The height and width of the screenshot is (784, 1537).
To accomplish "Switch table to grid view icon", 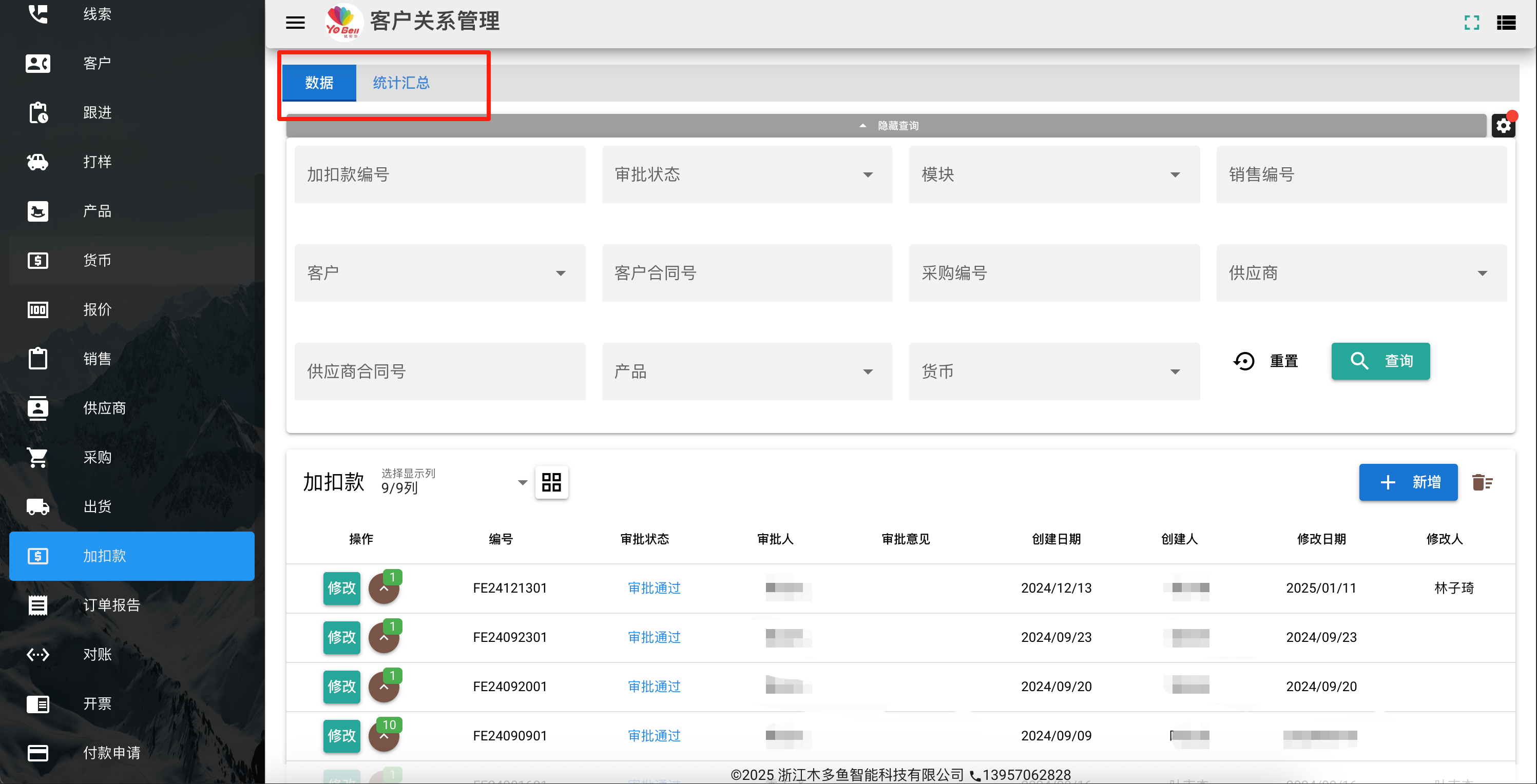I will coord(551,482).
